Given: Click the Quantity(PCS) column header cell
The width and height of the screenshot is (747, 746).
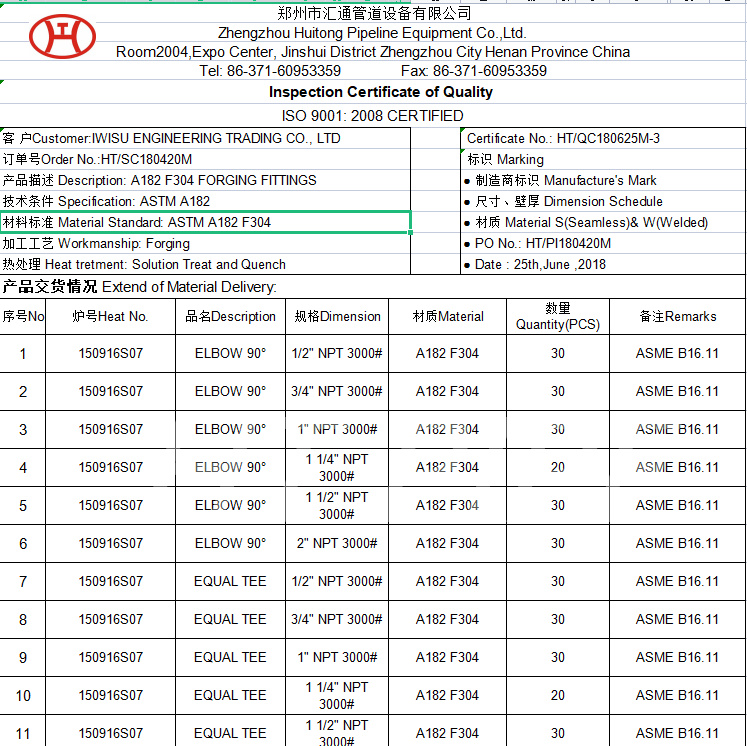Looking at the screenshot, I should coord(558,316).
